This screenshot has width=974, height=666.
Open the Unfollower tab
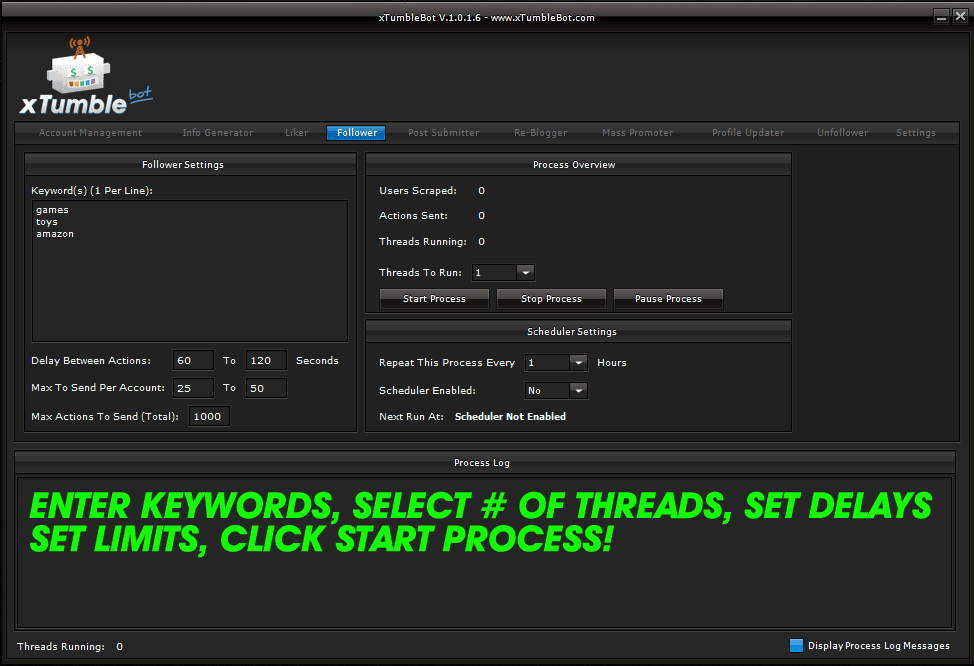point(842,132)
